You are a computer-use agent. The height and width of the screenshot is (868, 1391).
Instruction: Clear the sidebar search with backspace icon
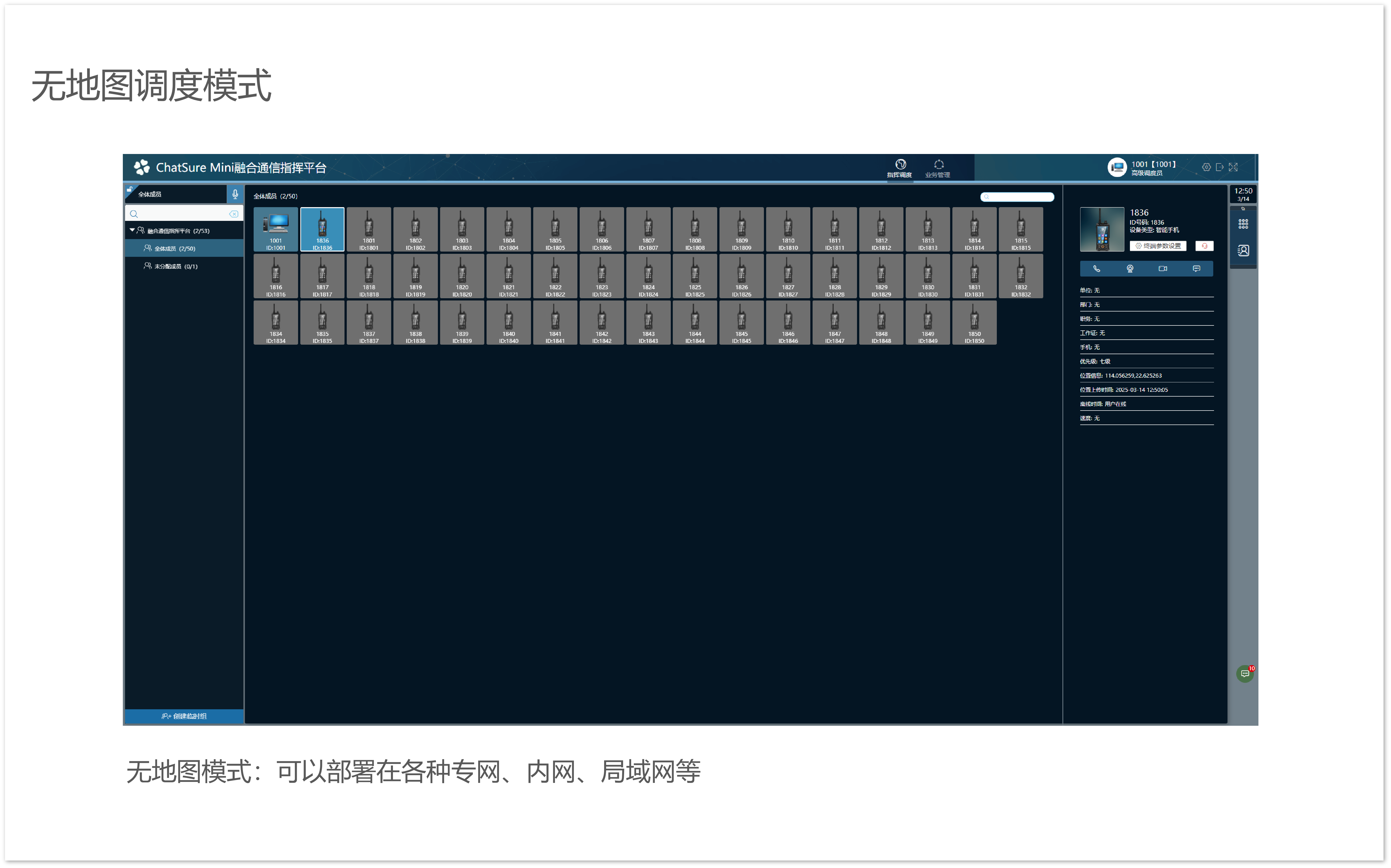click(234, 214)
